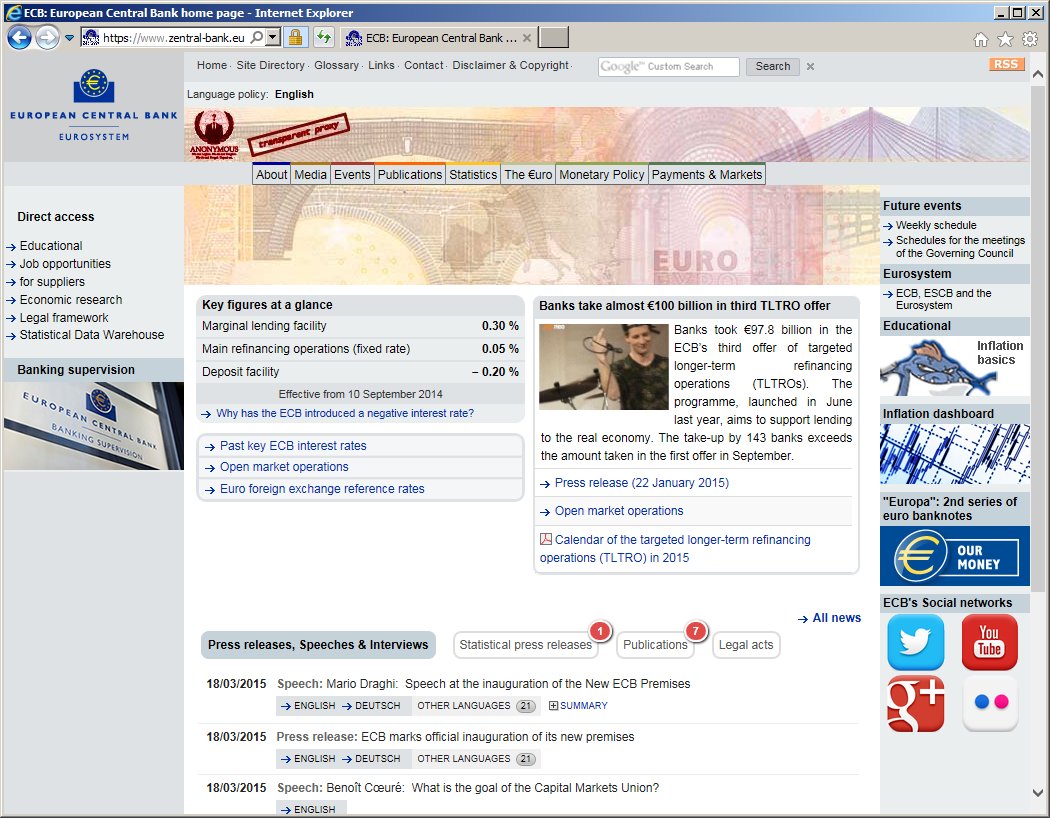Open the browser Tools gear icon
1050x818 pixels.
coord(1029,39)
